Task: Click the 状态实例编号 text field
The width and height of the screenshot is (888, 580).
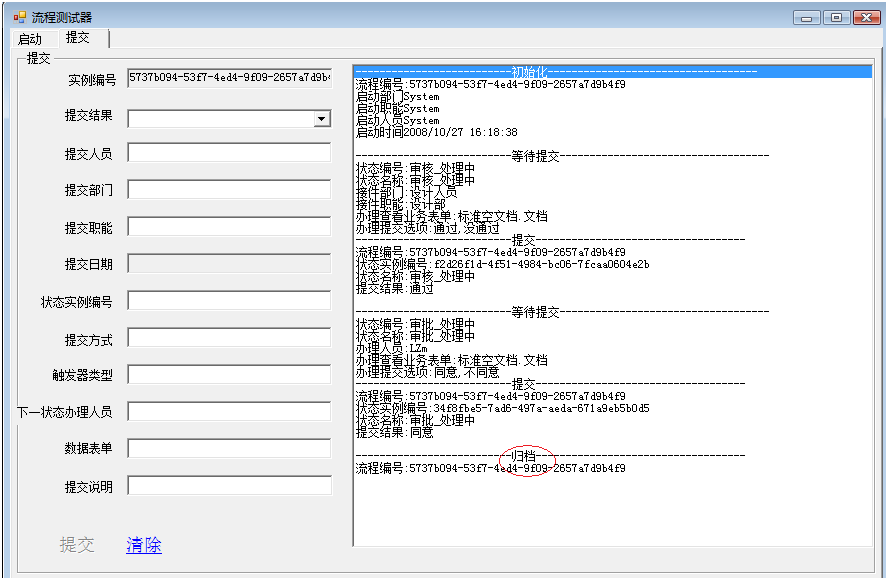Action: coord(229,301)
